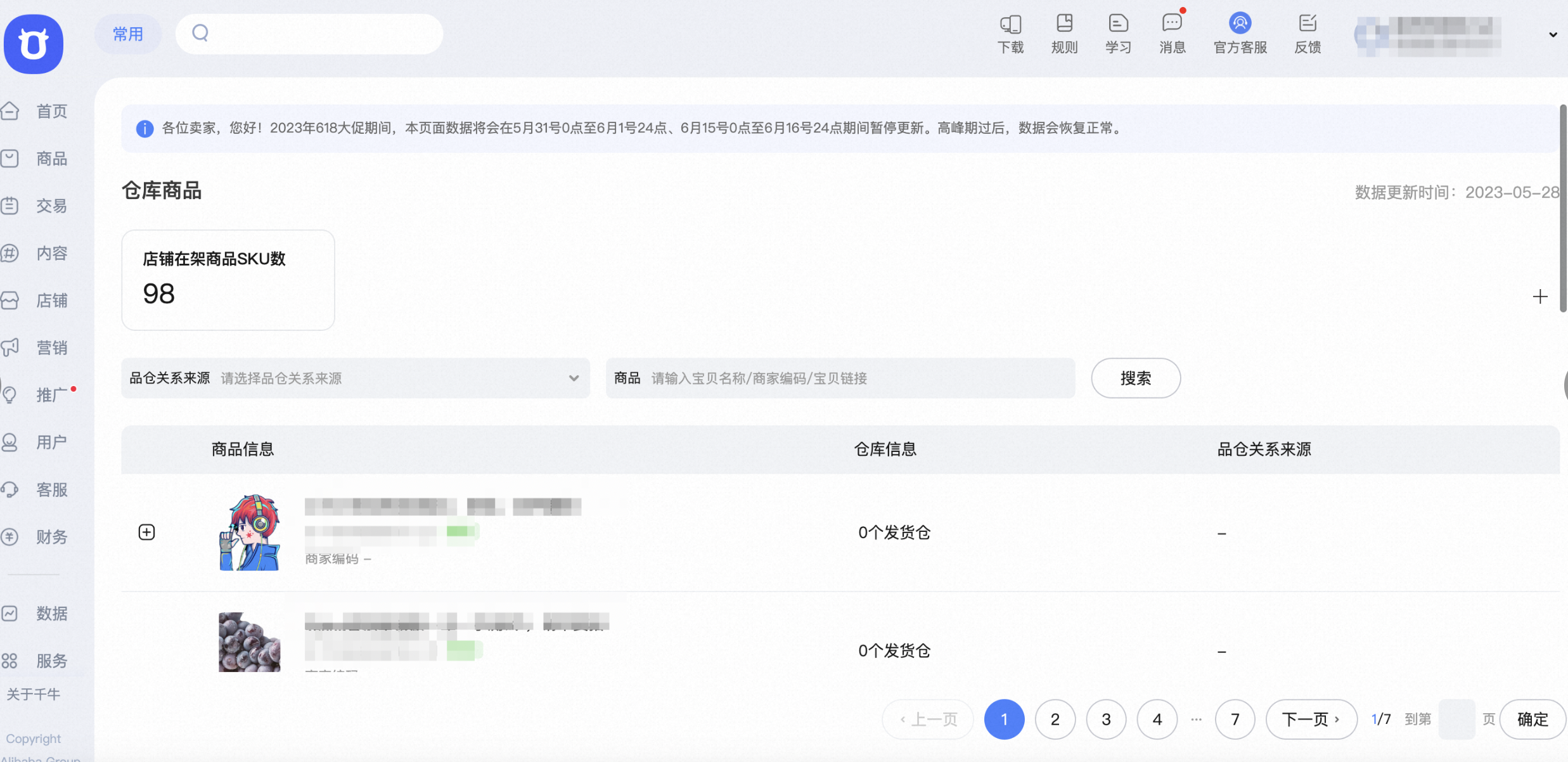Open 用户 users in sidebar
The width and height of the screenshot is (1568, 762).
[x=35, y=442]
